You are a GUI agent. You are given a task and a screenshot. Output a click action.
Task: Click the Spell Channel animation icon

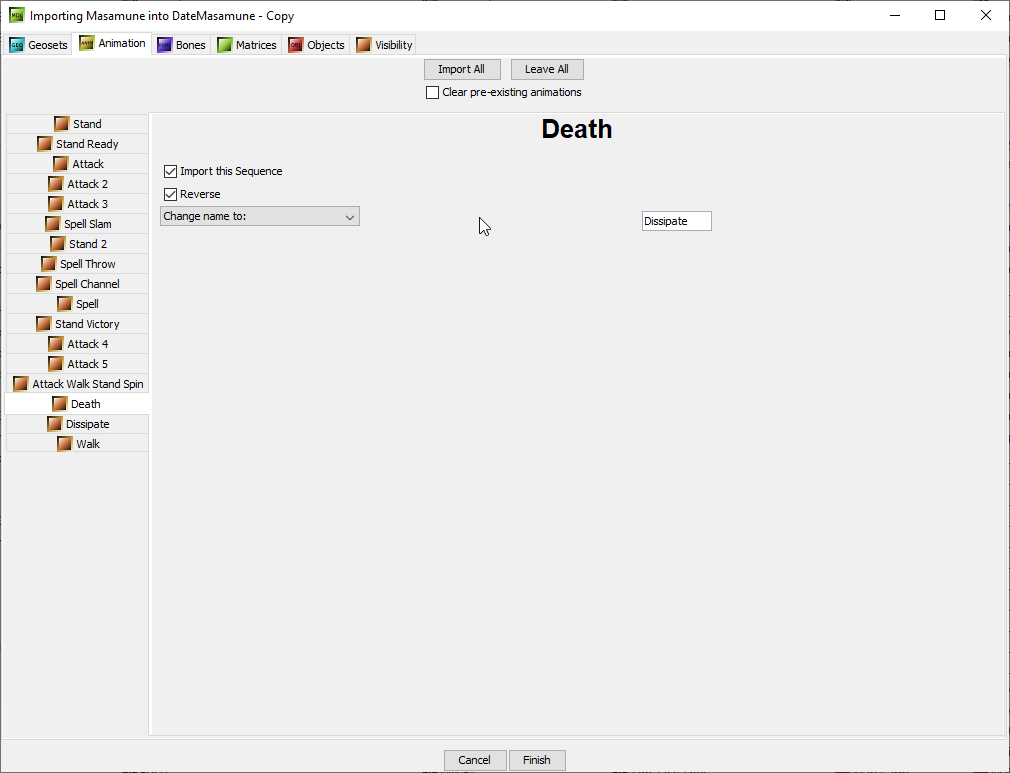[x=44, y=283]
